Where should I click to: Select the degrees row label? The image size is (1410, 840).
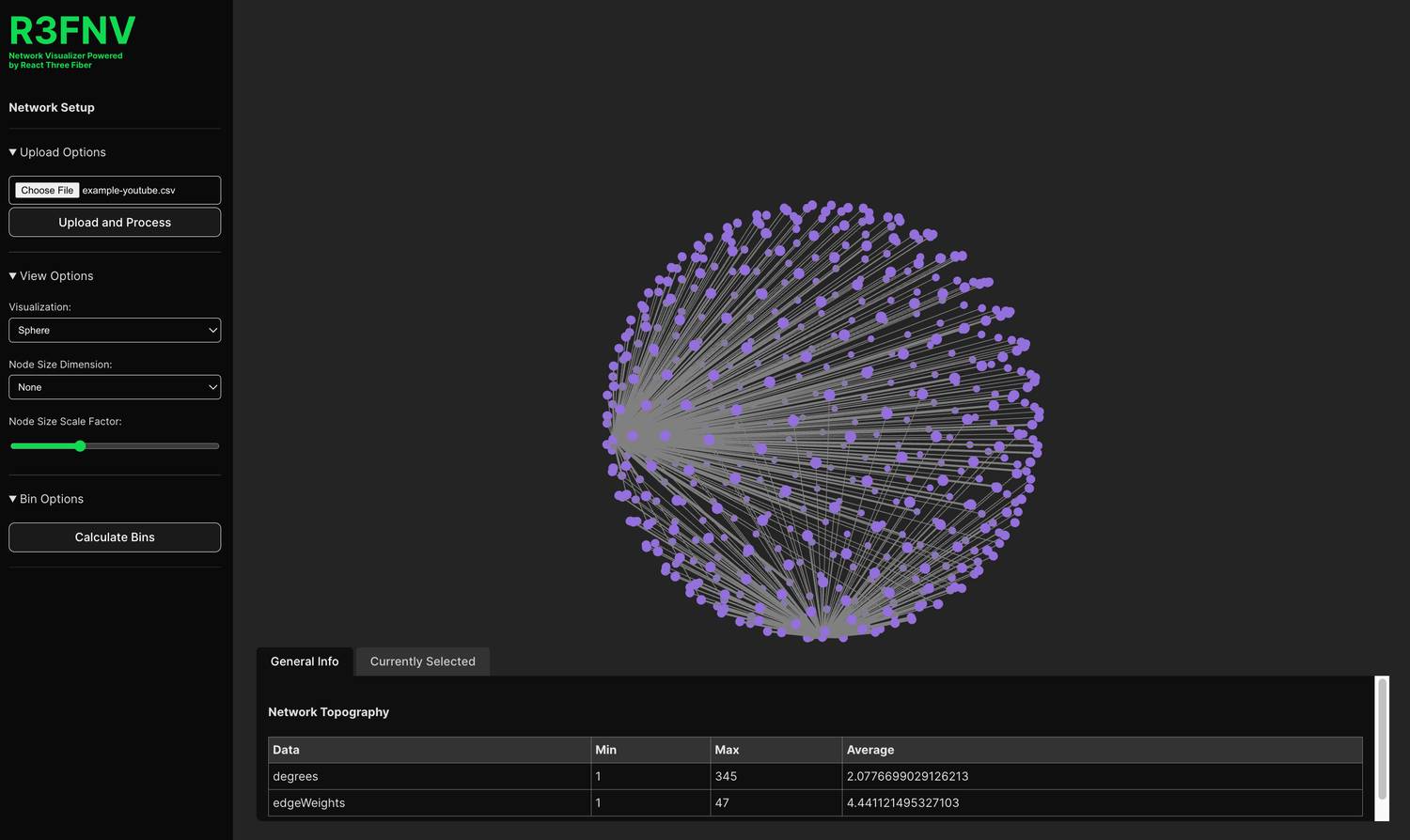click(x=295, y=776)
